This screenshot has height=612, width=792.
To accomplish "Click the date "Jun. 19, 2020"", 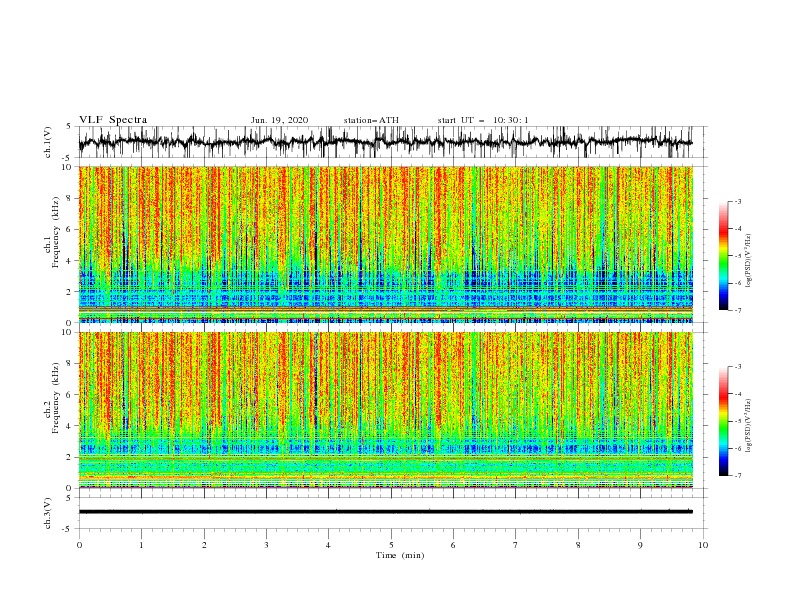I will [x=279, y=120].
